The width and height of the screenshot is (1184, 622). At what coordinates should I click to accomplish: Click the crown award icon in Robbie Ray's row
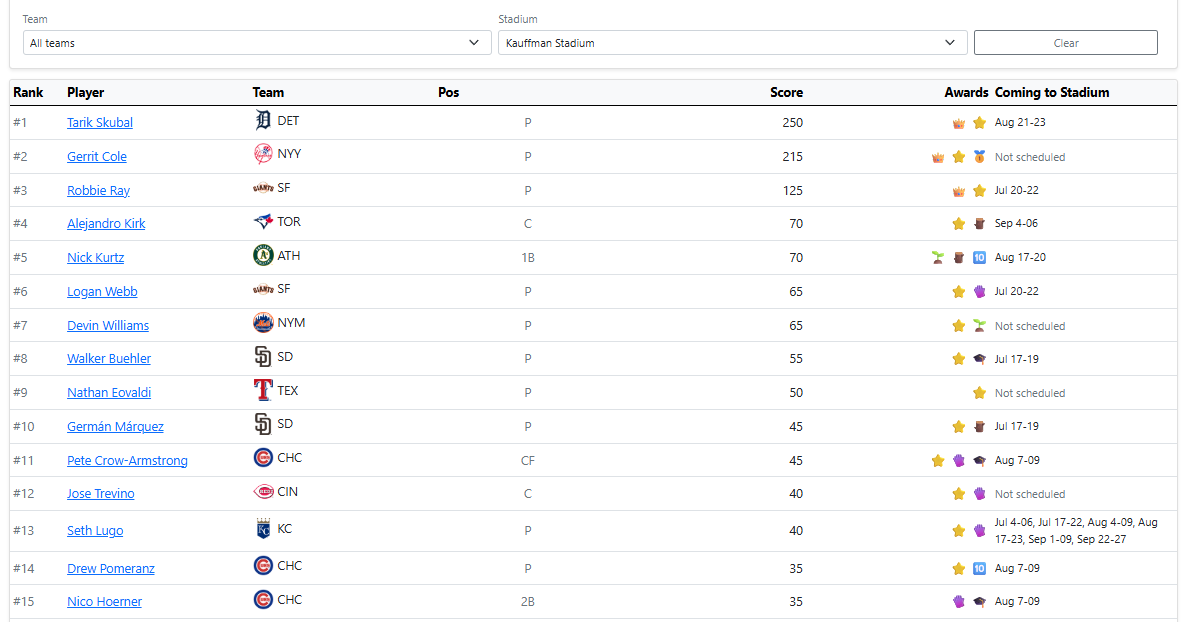point(958,190)
